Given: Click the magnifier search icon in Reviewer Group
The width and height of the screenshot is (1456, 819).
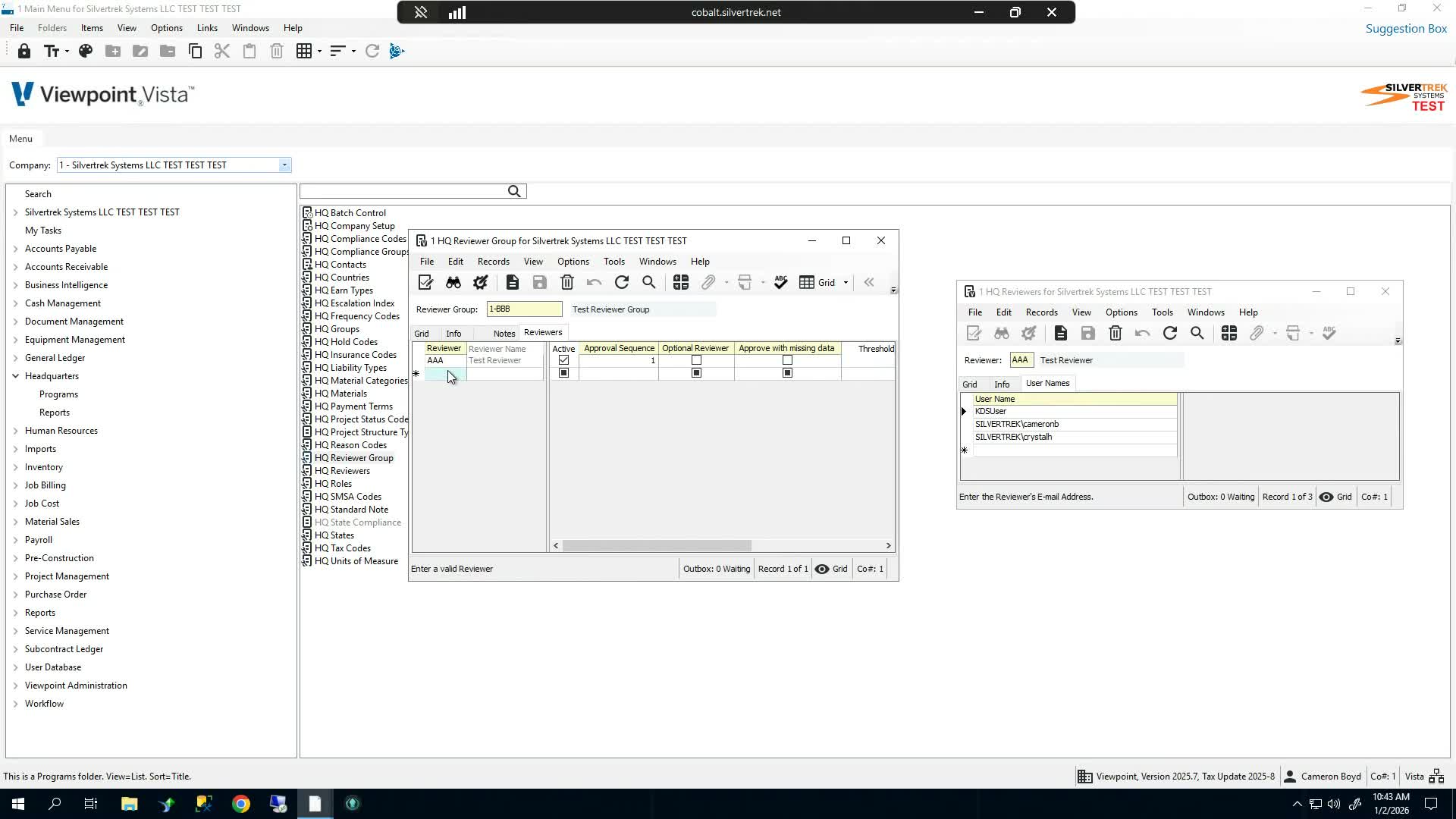Looking at the screenshot, I should coord(649,283).
